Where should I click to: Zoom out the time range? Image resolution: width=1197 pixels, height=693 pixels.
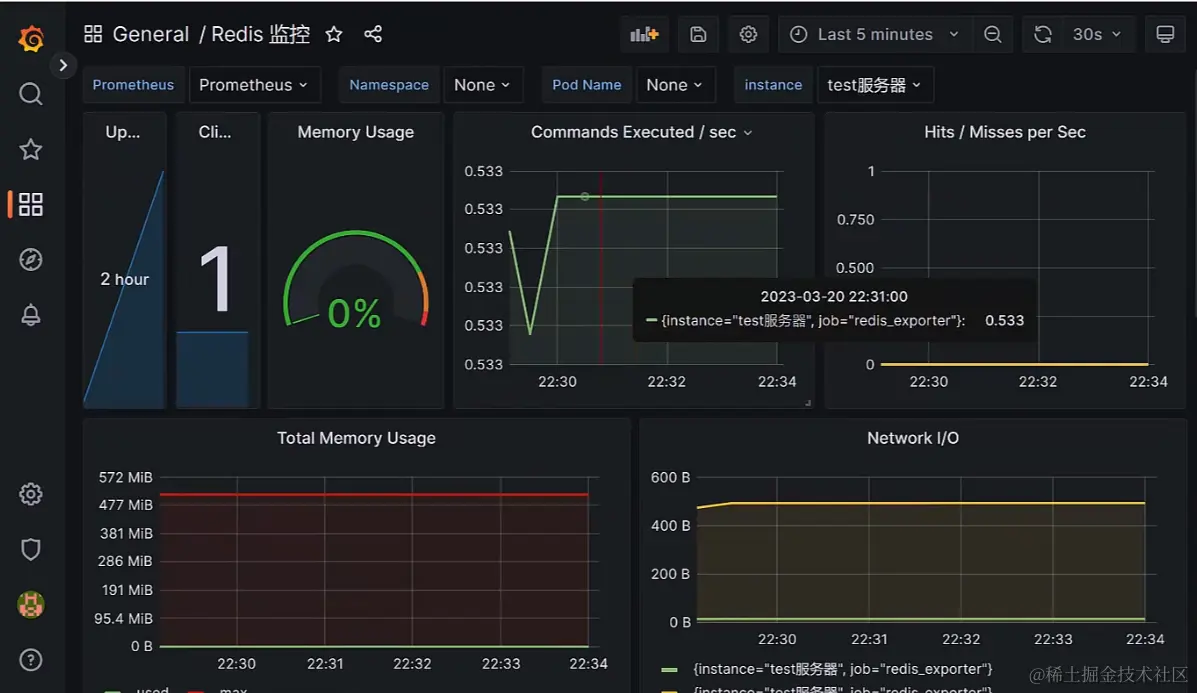click(x=992, y=34)
